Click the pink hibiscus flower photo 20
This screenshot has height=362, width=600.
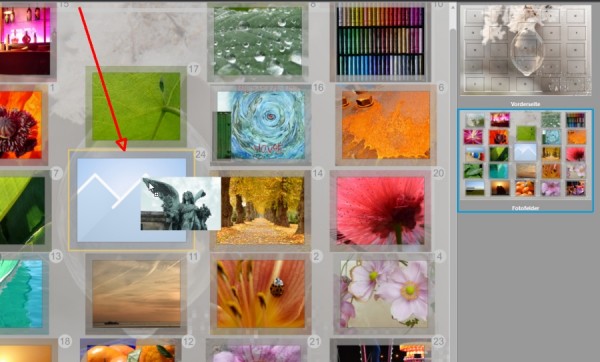point(381,210)
